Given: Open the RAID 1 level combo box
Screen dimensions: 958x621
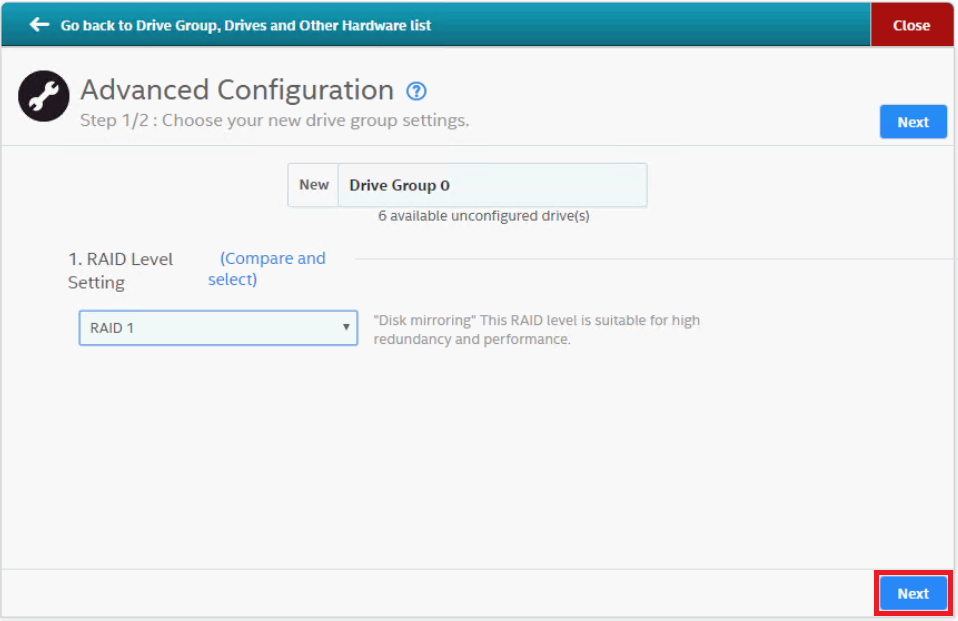Looking at the screenshot, I should tap(218, 327).
